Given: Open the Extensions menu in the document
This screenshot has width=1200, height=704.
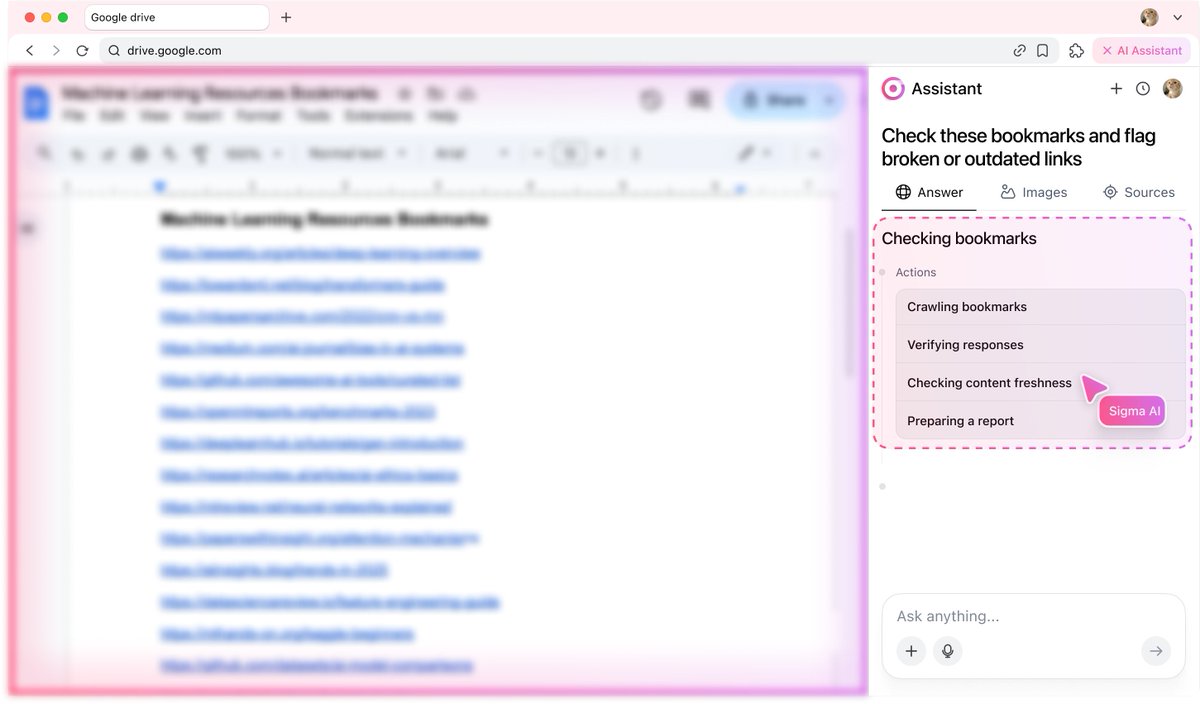Looking at the screenshot, I should (x=379, y=116).
